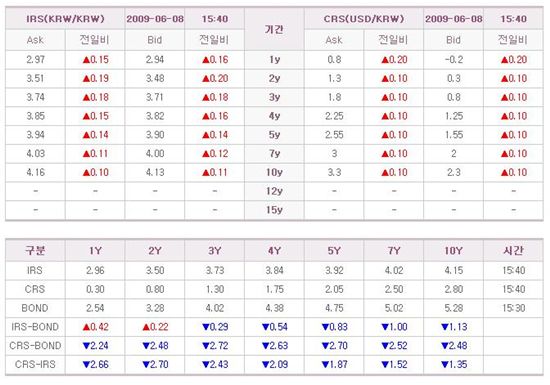Click the 15y period row label
This screenshot has height=385, width=550.
(x=274, y=210)
